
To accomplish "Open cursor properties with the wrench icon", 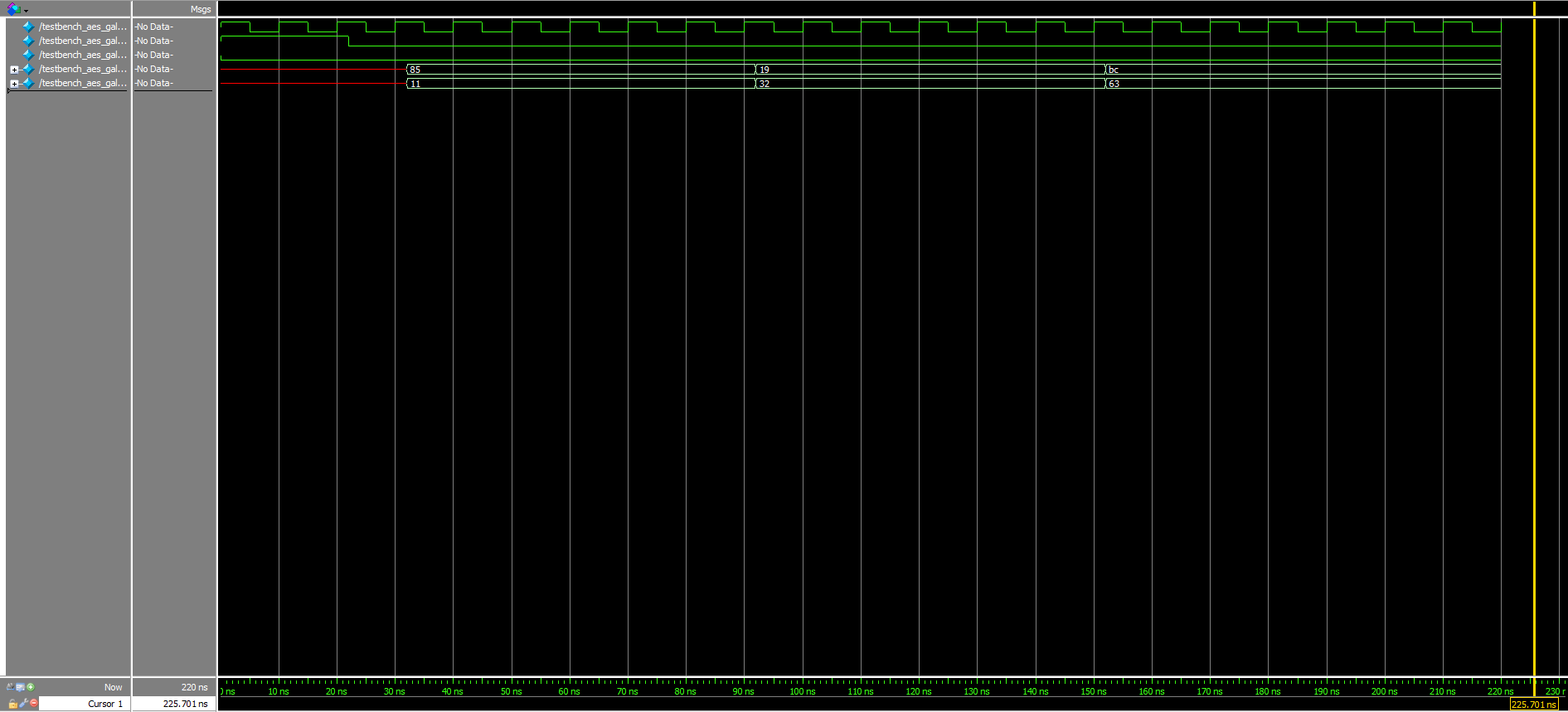I will [24, 703].
